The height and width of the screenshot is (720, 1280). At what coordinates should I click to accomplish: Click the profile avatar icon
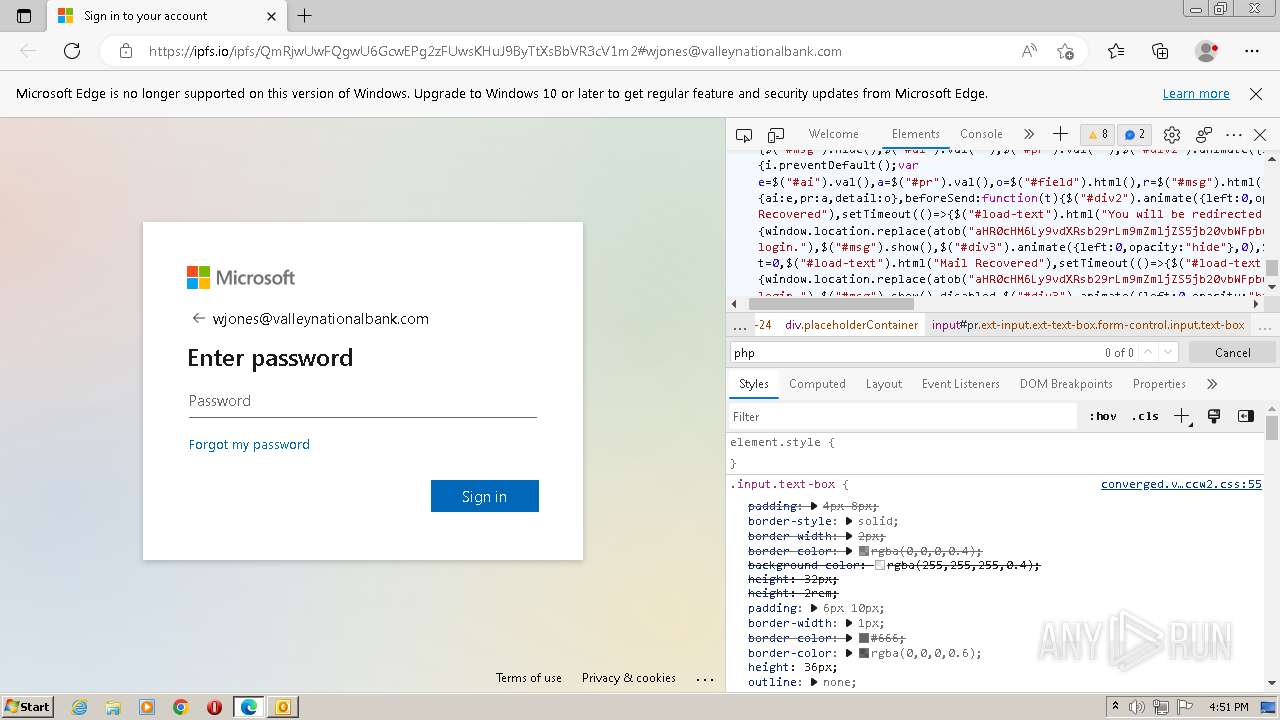coord(1206,51)
